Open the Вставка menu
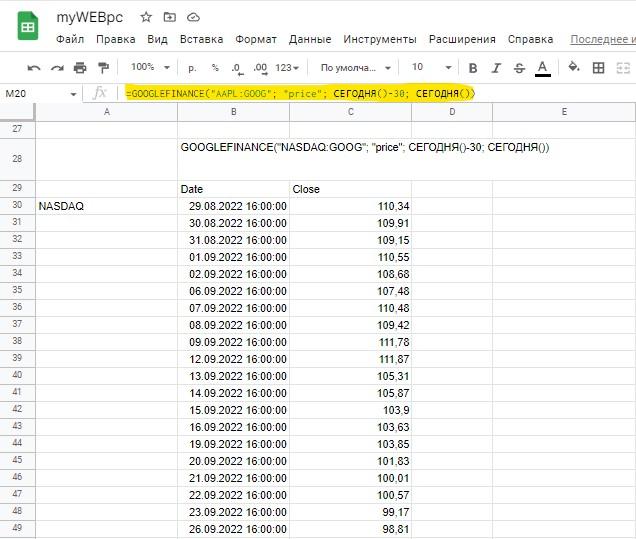 tap(201, 39)
